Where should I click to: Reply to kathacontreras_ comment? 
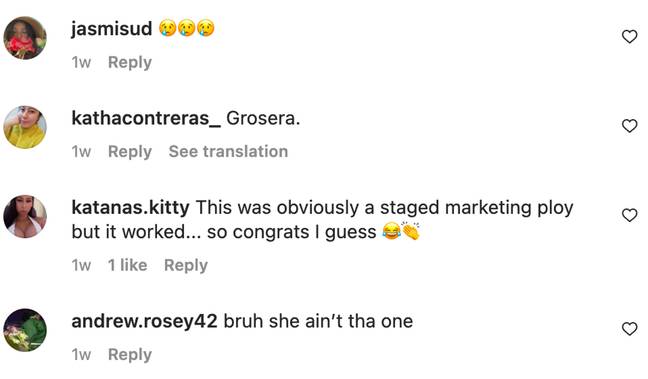pyautogui.click(x=130, y=152)
